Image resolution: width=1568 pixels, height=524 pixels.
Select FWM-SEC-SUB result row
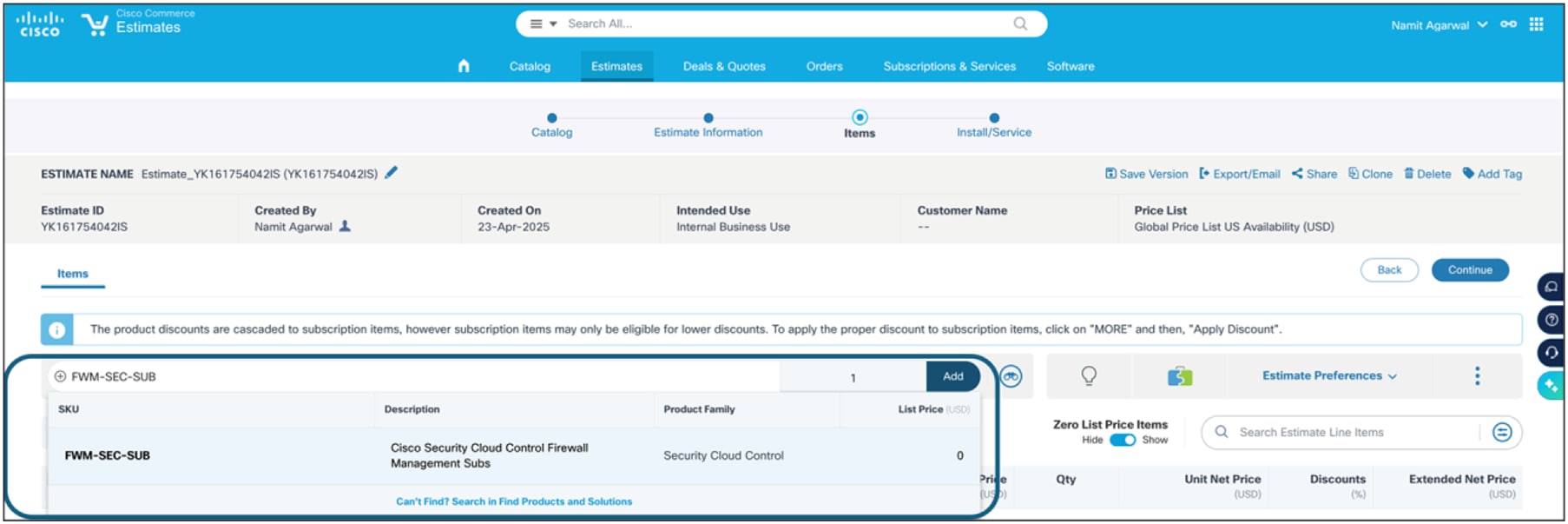pos(514,455)
